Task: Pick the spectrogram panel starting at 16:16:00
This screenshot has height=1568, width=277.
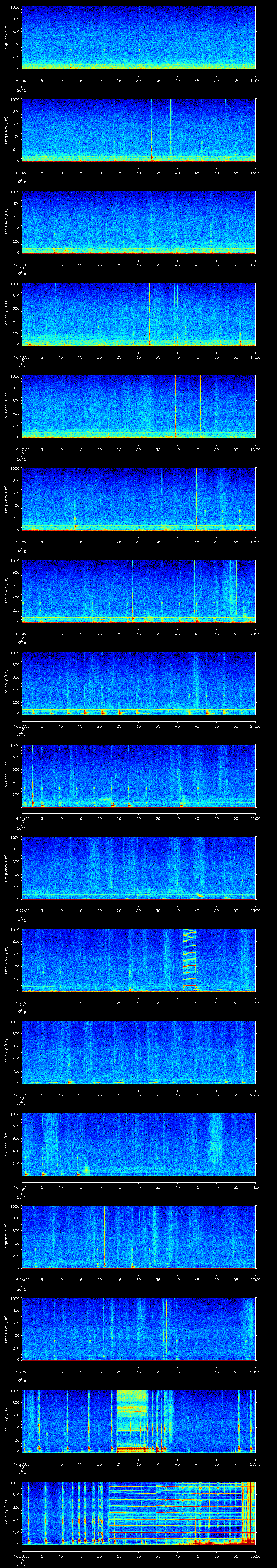Action: point(139,314)
